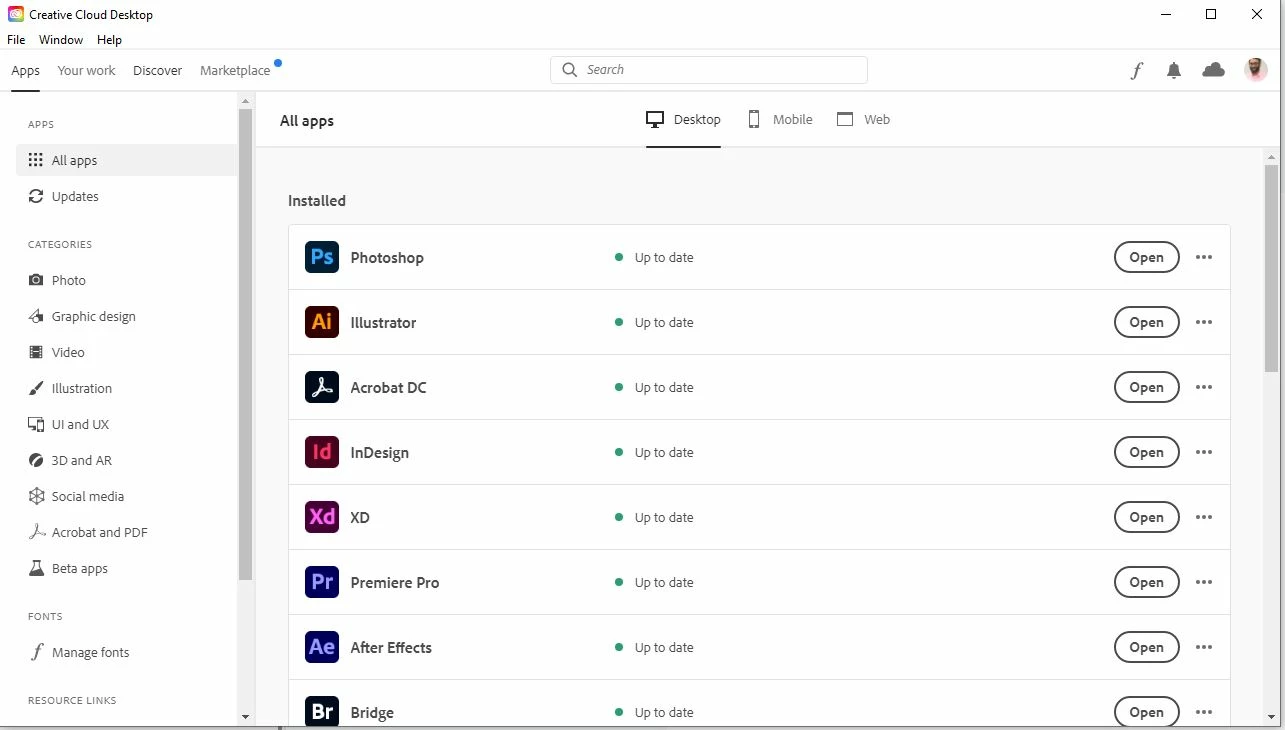Viewport: 1285px width, 730px height.
Task: Open Acrobat DC more options menu
Action: [x=1204, y=387]
